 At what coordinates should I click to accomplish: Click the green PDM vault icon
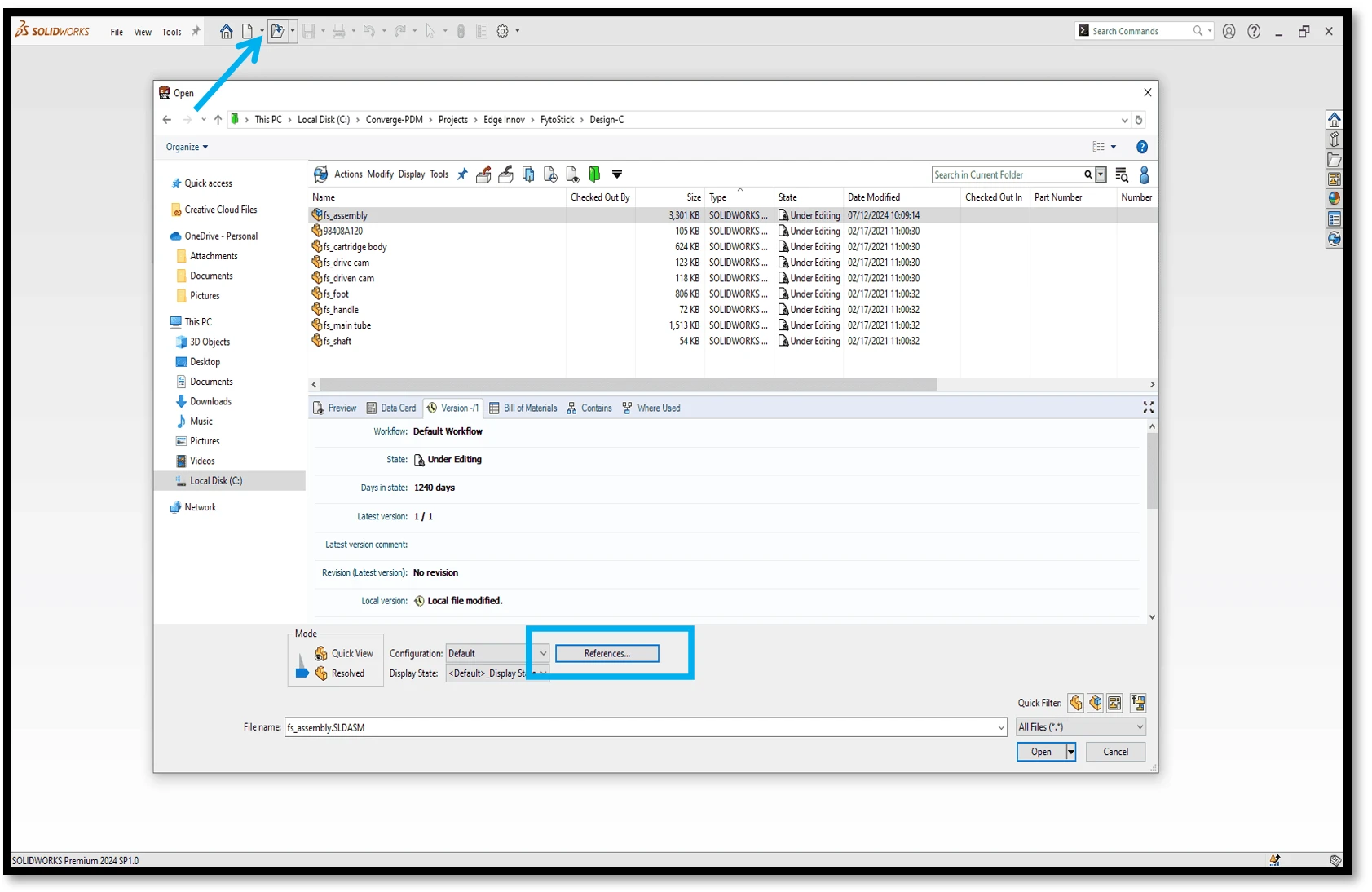click(594, 174)
